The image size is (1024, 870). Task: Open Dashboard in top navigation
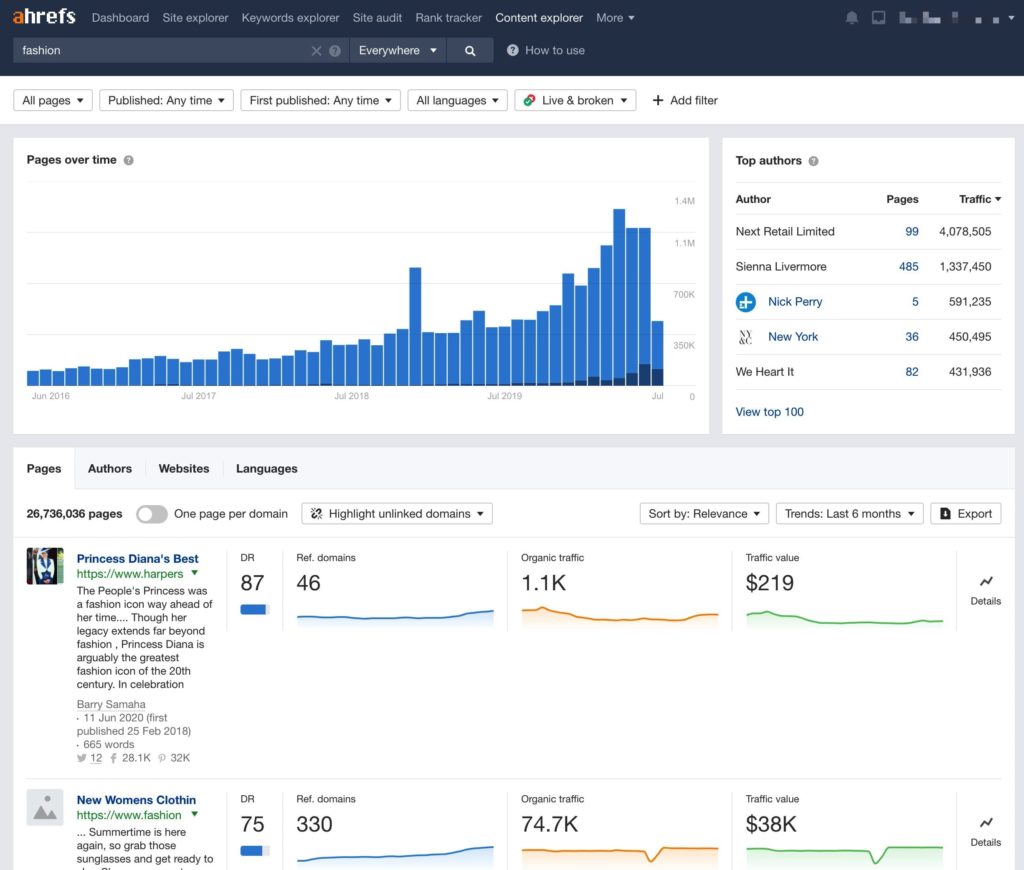120,18
